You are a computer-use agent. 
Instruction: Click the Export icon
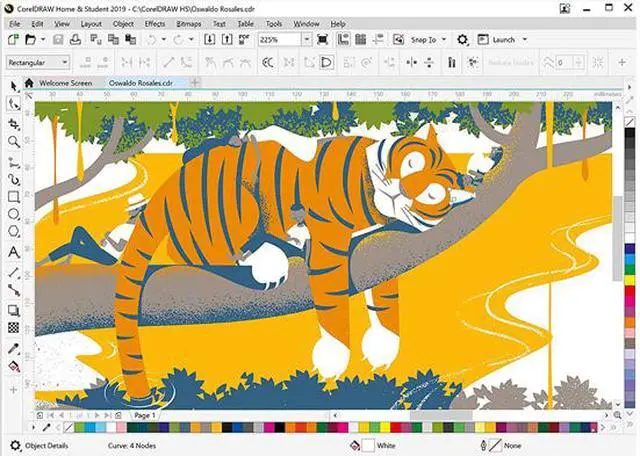tap(227, 40)
